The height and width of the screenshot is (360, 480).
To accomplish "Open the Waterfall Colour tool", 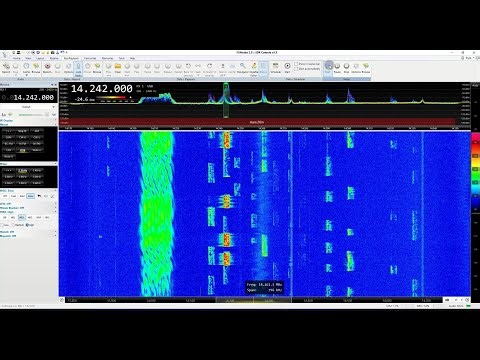I will point(254,68).
